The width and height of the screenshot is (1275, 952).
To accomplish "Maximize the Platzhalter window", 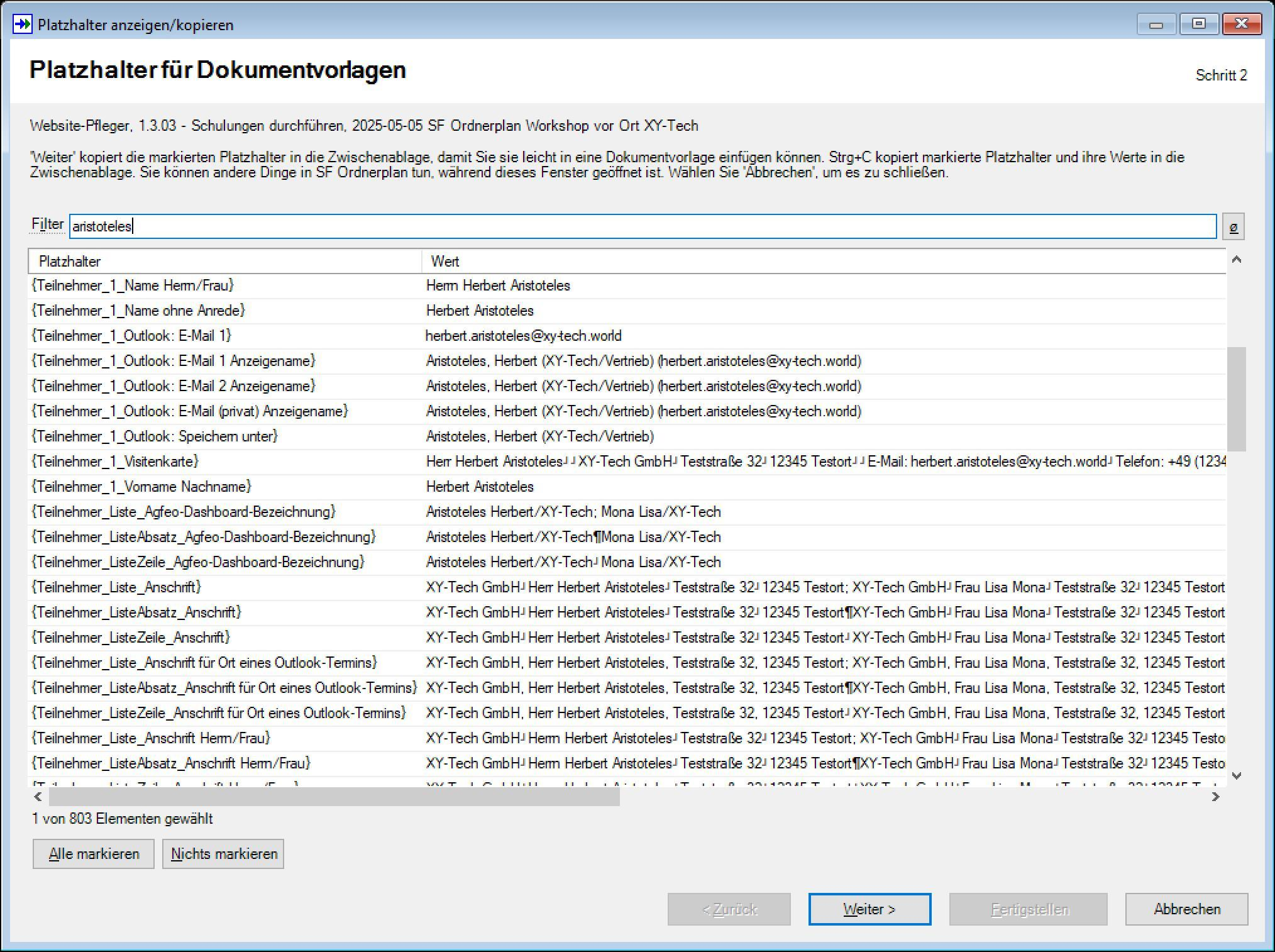I will 1199,25.
